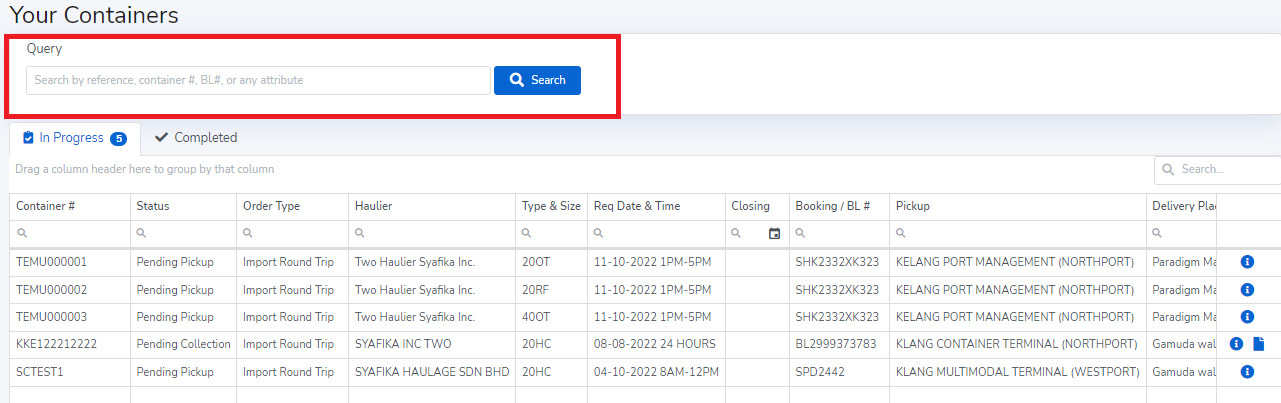Select the In Progress tab
The height and width of the screenshot is (403, 1281).
[x=75, y=137]
